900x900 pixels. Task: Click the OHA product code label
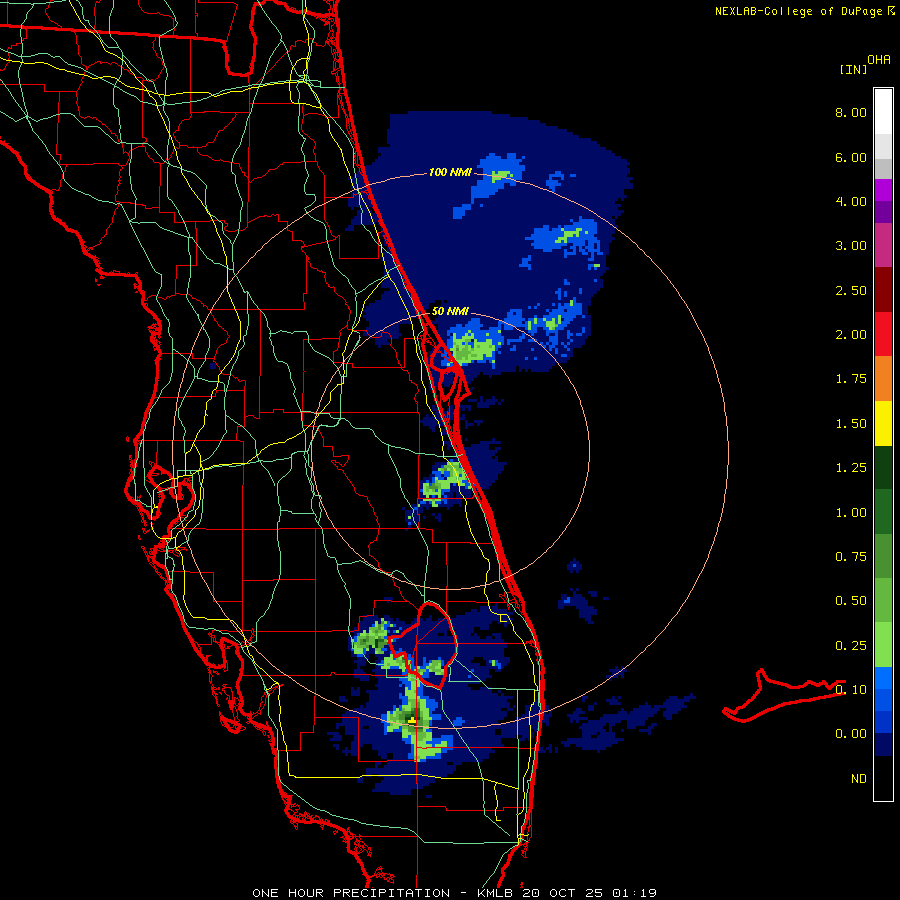click(x=879, y=59)
